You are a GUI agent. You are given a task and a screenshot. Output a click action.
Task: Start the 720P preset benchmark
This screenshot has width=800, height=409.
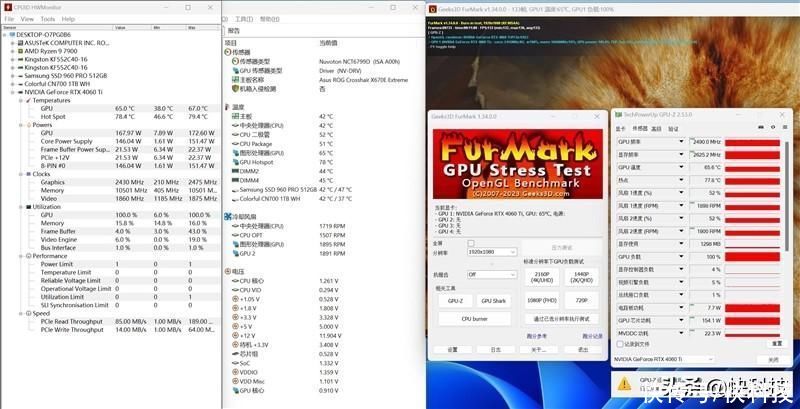[582, 300]
